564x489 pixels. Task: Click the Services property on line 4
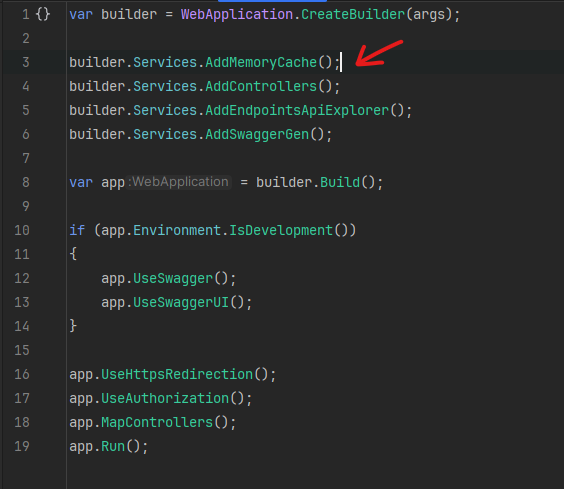165,86
